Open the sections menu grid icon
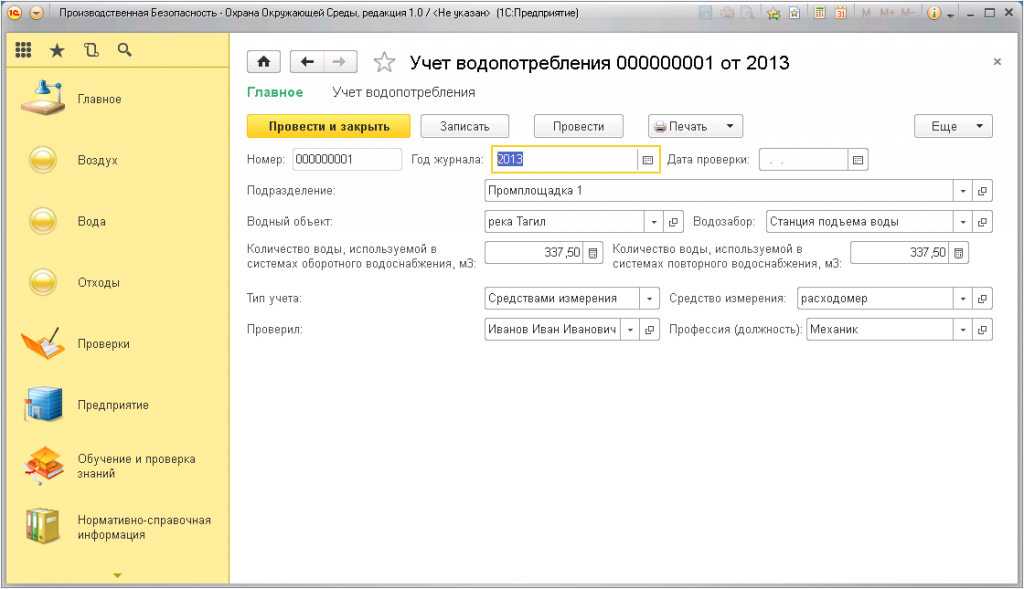Viewport: 1024px width, 589px height. (24, 50)
